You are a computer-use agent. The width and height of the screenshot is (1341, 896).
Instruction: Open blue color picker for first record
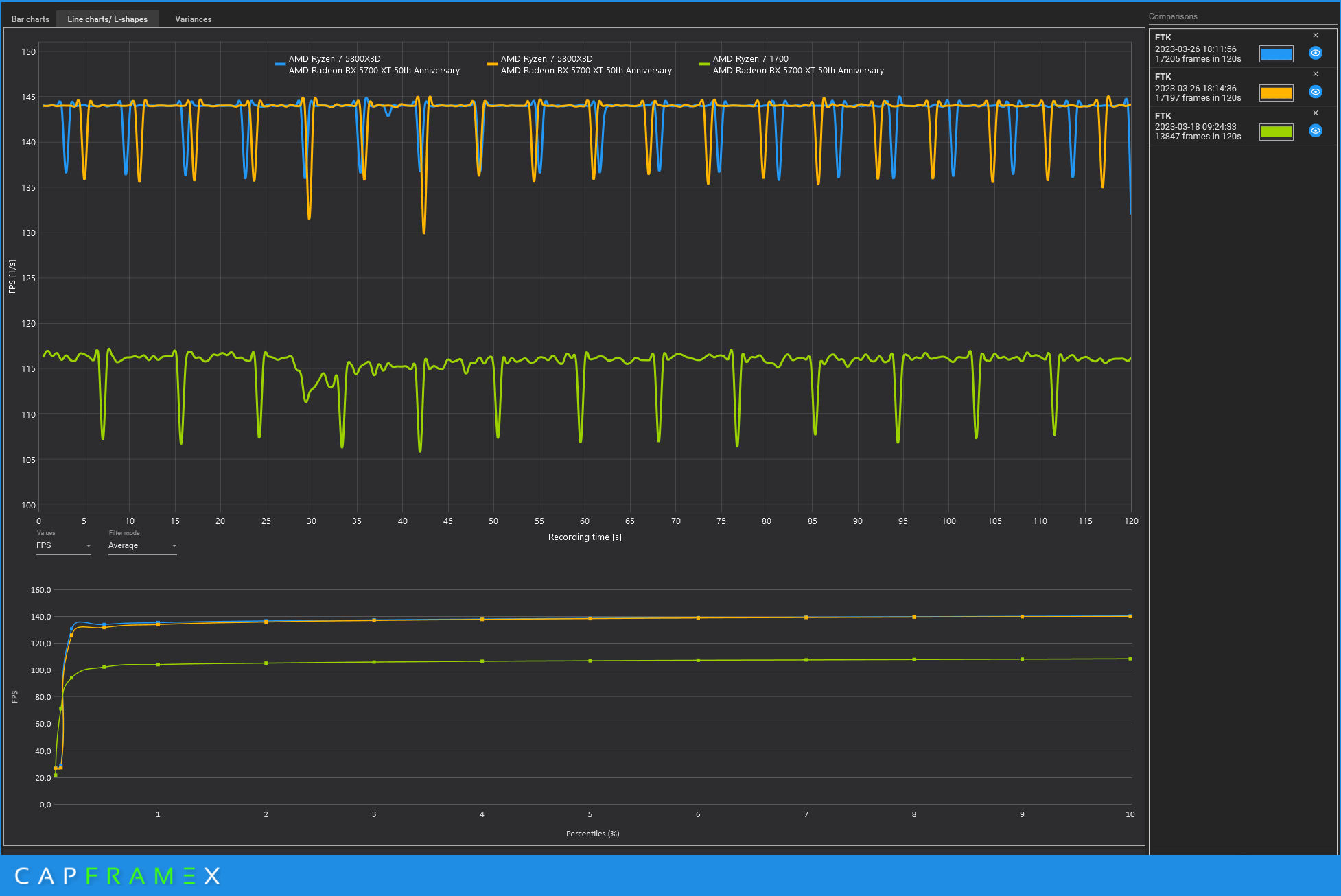tap(1276, 54)
